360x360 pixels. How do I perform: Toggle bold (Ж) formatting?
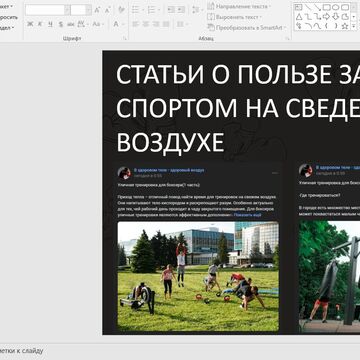30,24
